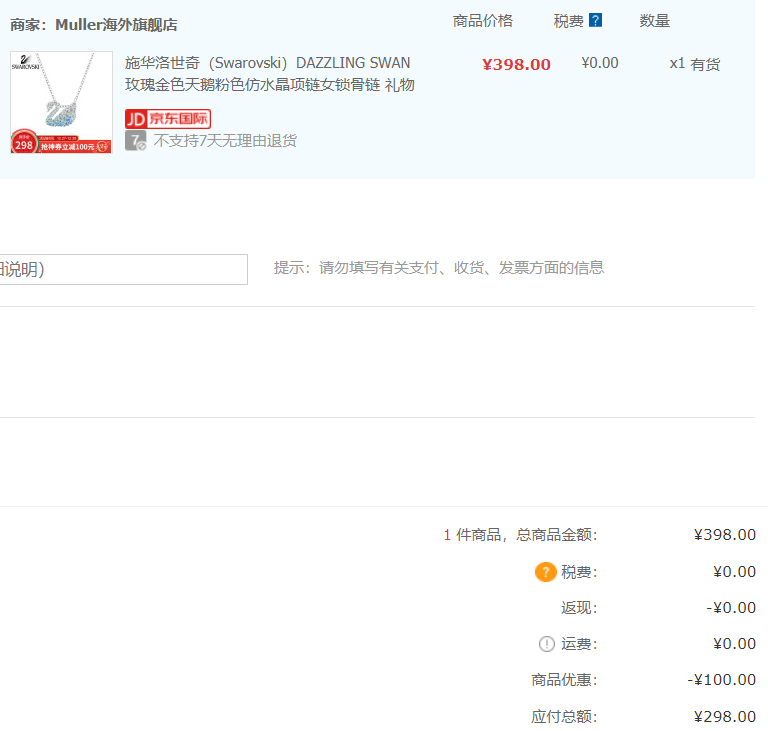Click the -¥0.00 cashback value
Image resolution: width=768 pixels, height=731 pixels.
click(731, 608)
